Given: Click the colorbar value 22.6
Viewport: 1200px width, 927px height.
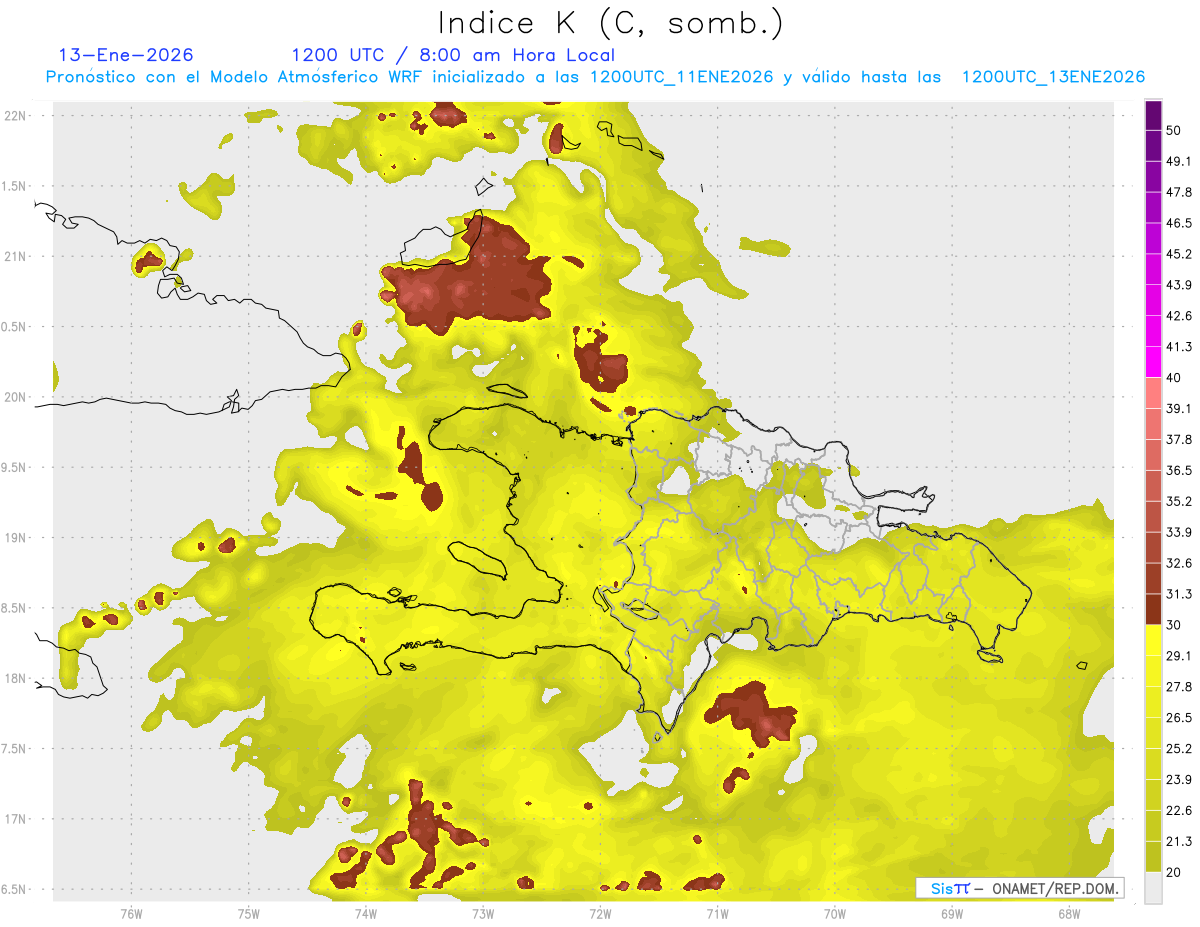Looking at the screenshot, I should (1179, 811).
